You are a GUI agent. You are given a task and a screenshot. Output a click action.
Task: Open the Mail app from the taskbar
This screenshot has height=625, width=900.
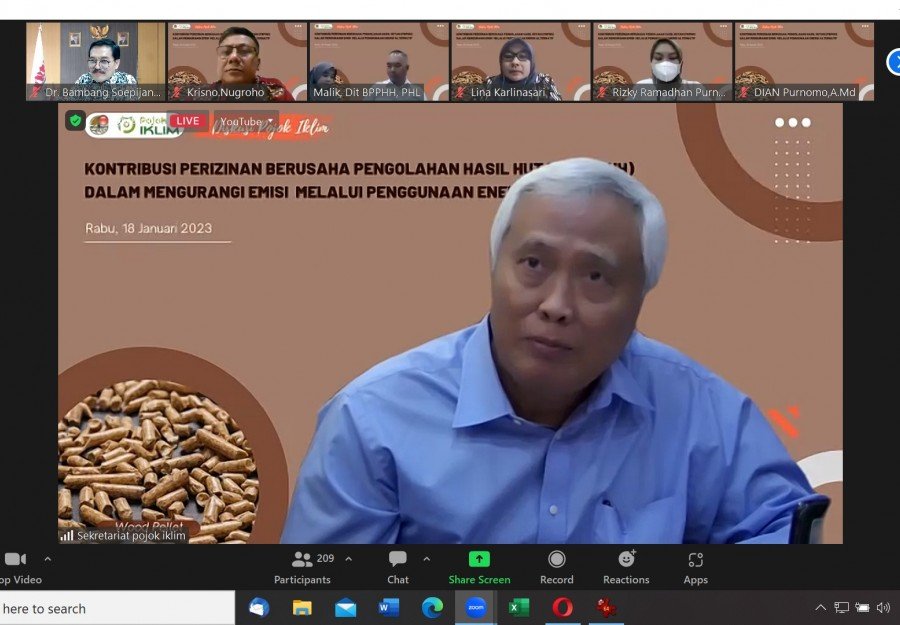346,607
